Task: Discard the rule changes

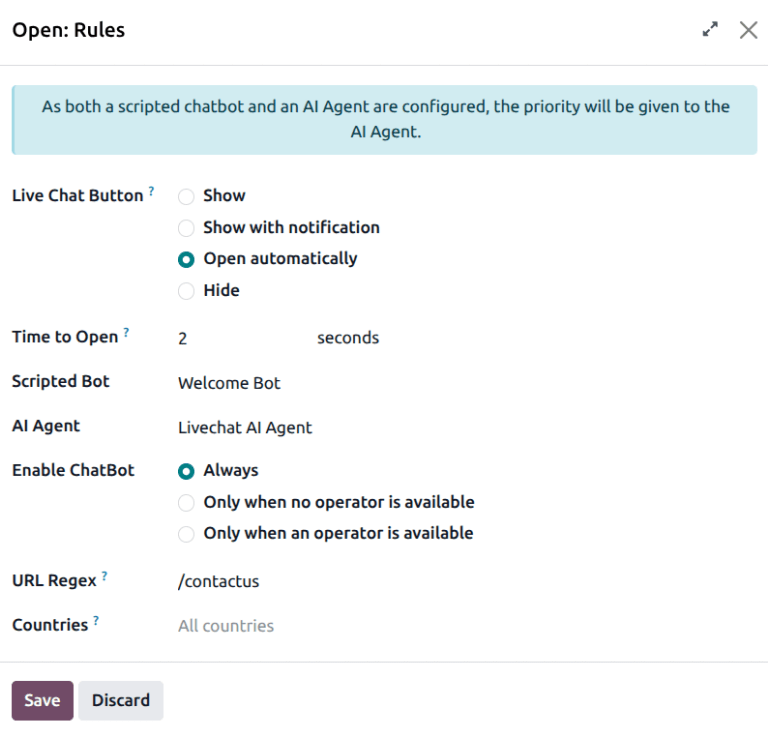Action: 121,701
